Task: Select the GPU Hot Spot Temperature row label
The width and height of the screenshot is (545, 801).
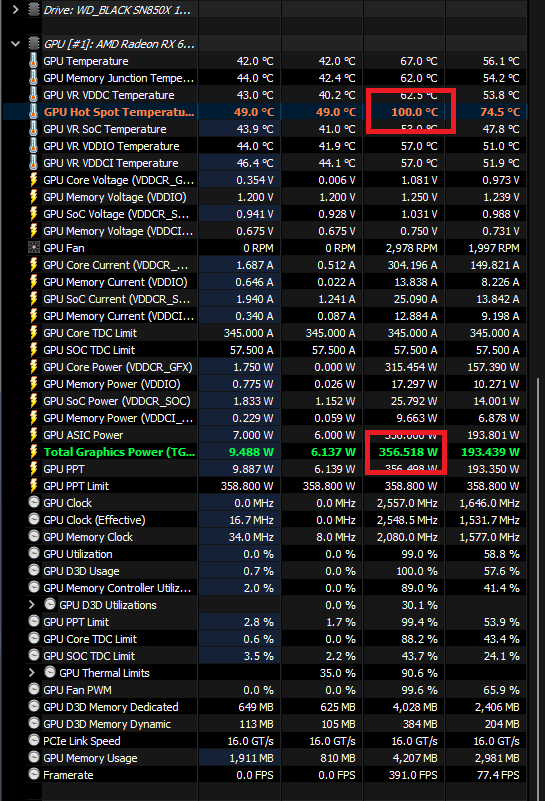Action: [x=119, y=112]
